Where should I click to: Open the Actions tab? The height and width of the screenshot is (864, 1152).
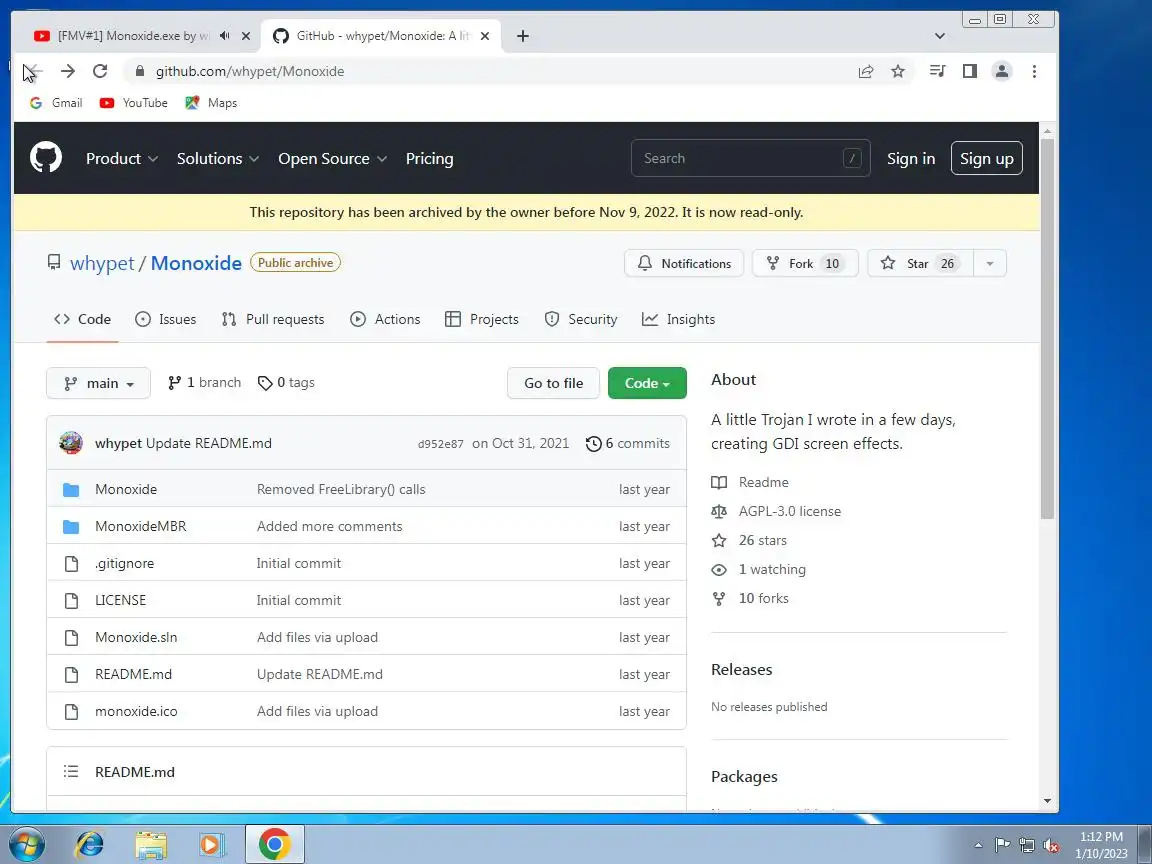tap(385, 320)
